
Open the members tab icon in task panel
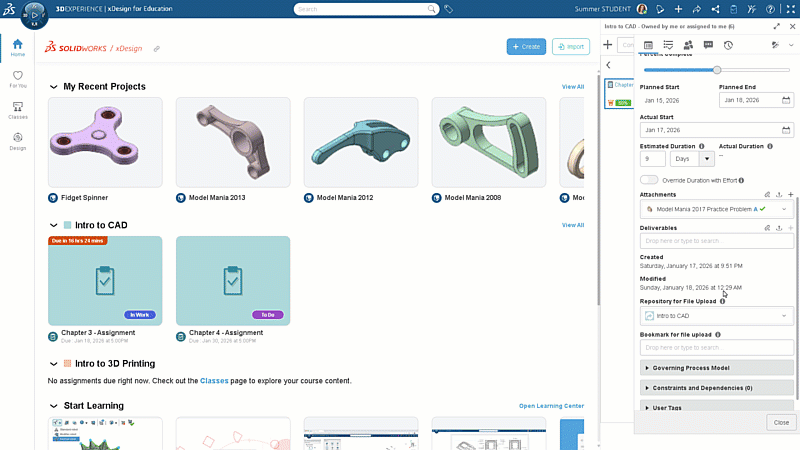pos(688,45)
